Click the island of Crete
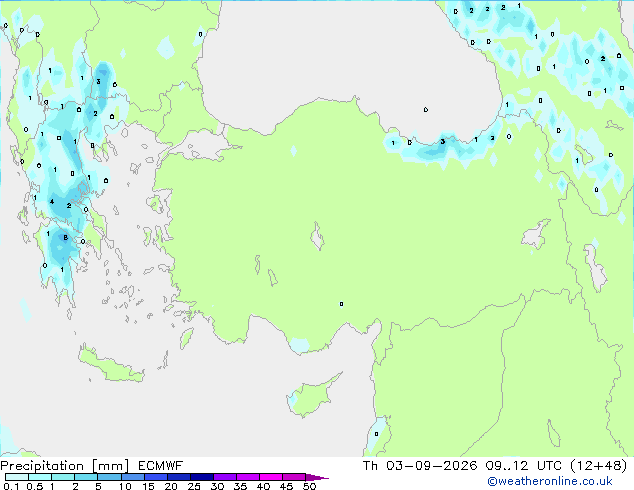The image size is (634, 490). (111, 364)
